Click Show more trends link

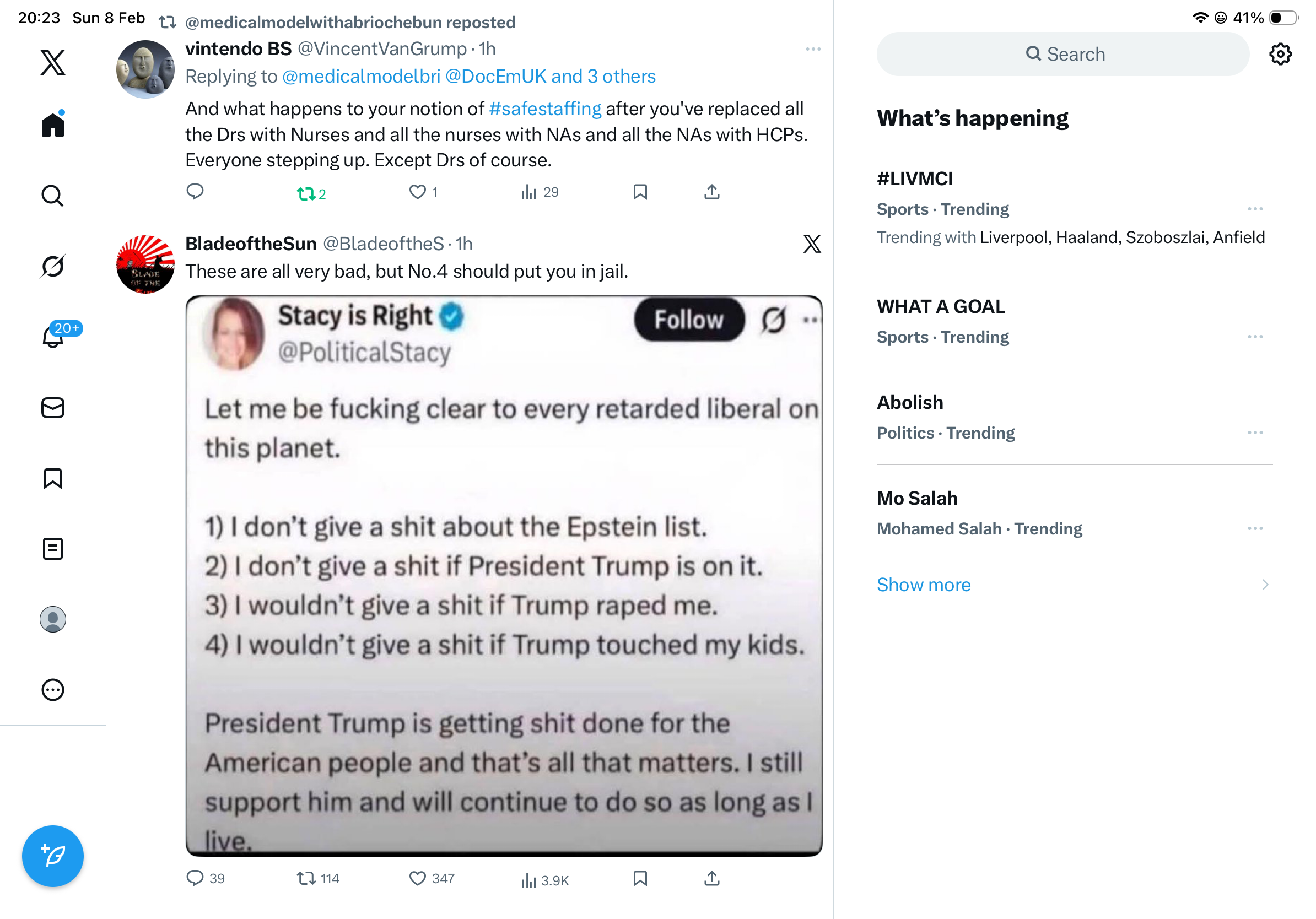tap(924, 585)
